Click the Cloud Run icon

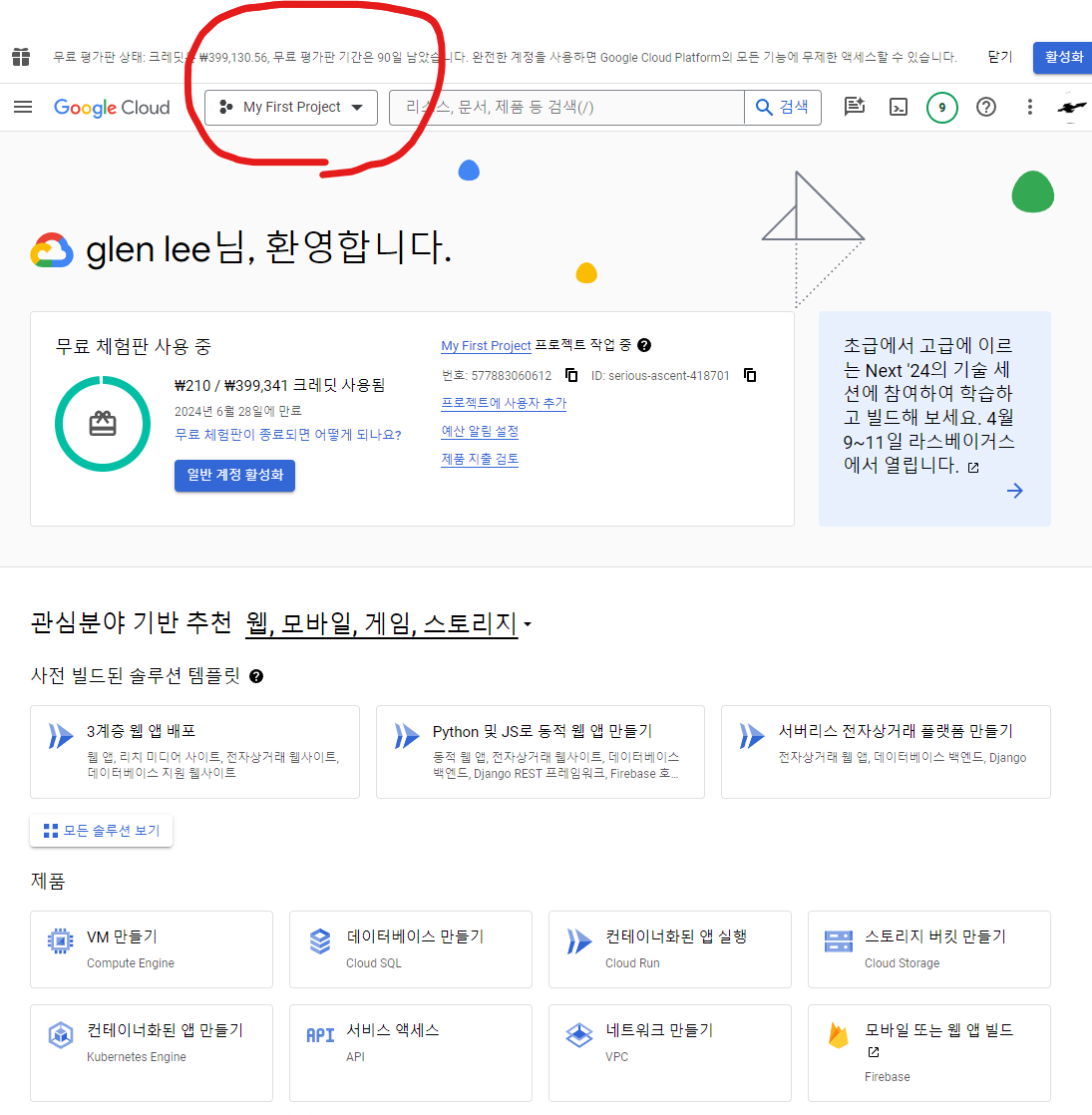click(x=579, y=940)
